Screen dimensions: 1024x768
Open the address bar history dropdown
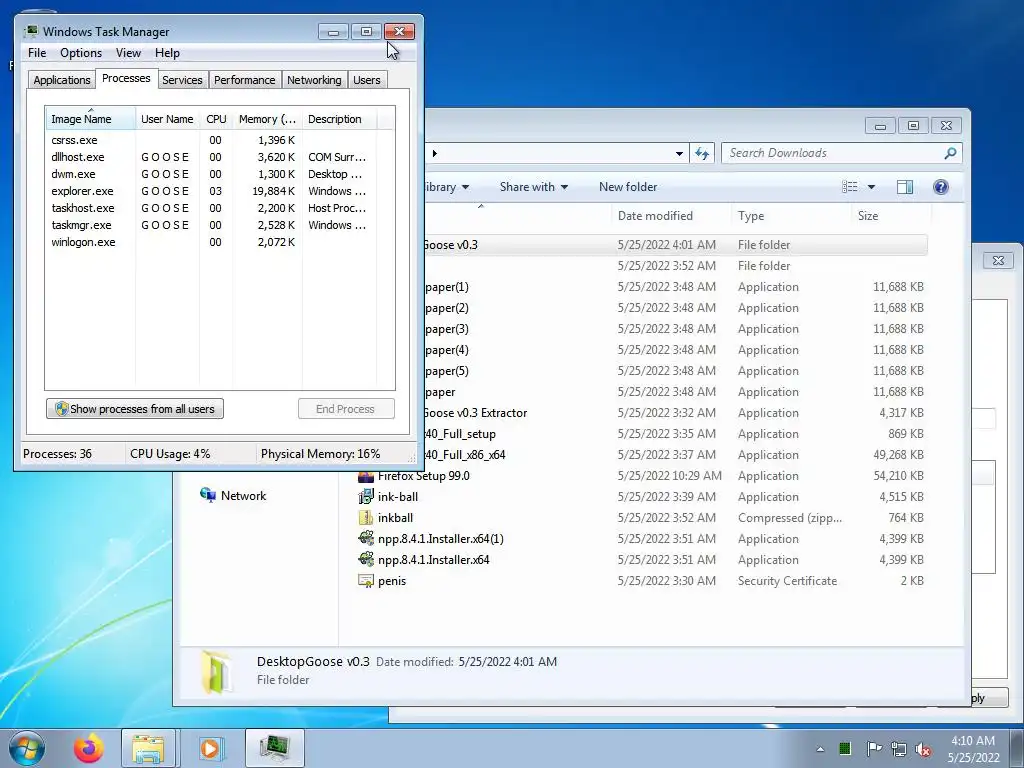point(679,153)
